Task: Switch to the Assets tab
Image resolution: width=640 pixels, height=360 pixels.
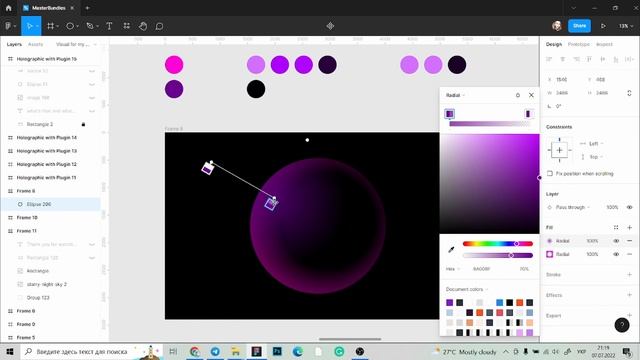Action: [x=36, y=44]
